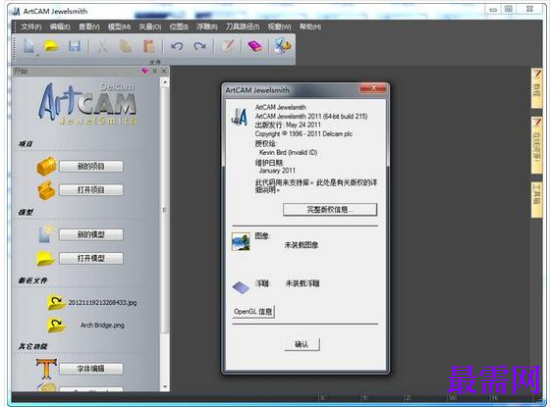Confirm the about dialog with 确认

302,344
